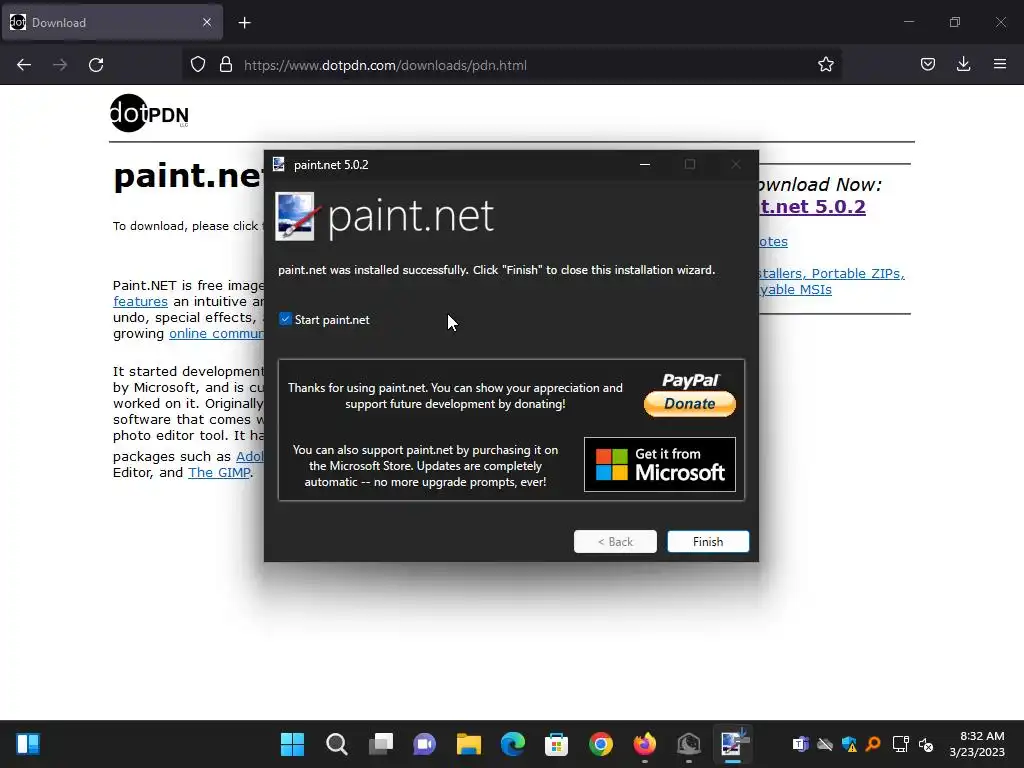Screen dimensions: 1024x768
Task: Open the paint.net 5.0.2 download link
Action: [x=812, y=206]
